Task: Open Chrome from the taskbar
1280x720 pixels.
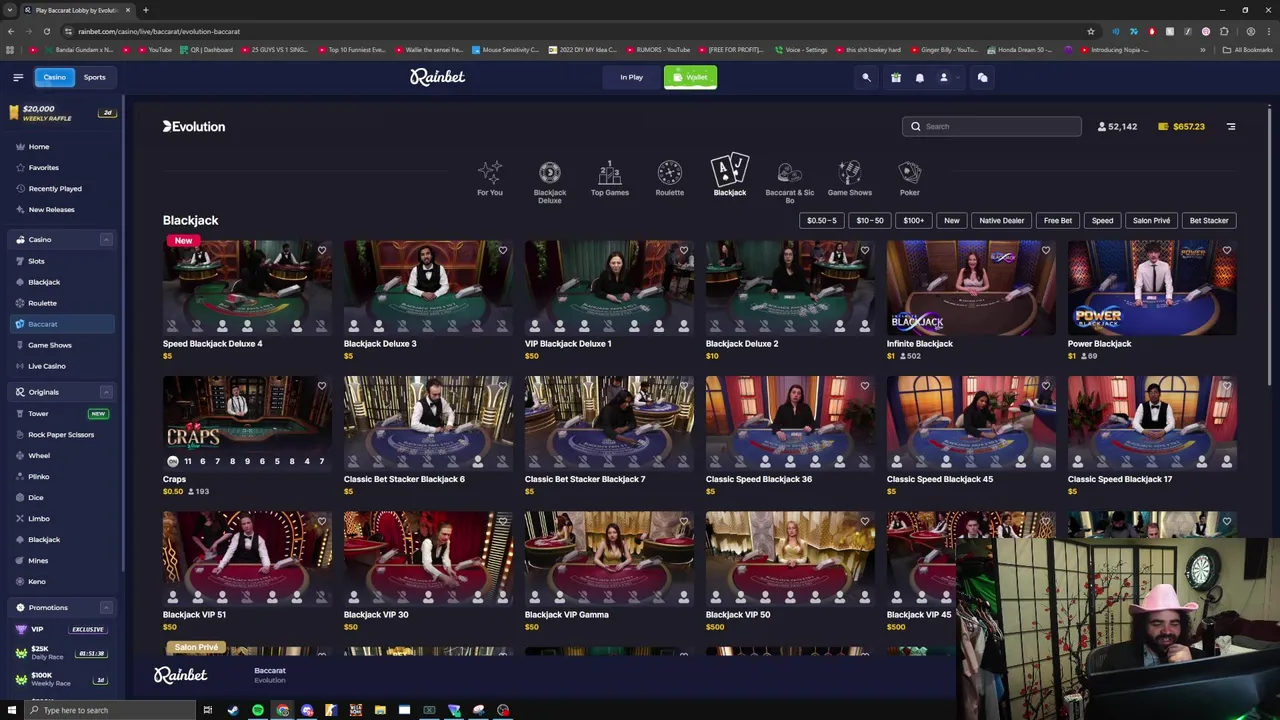Action: point(283,710)
